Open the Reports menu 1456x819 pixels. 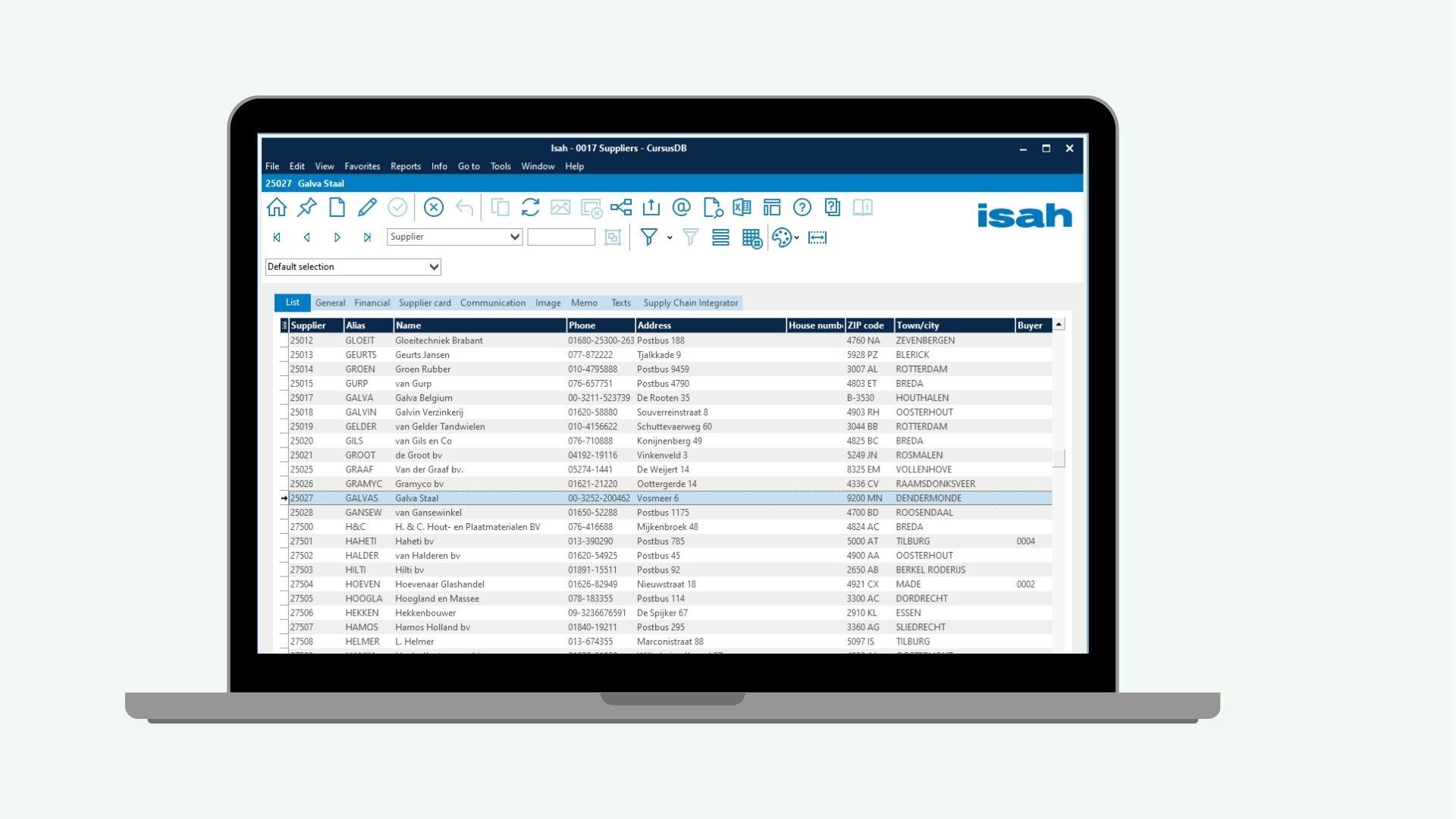(406, 166)
